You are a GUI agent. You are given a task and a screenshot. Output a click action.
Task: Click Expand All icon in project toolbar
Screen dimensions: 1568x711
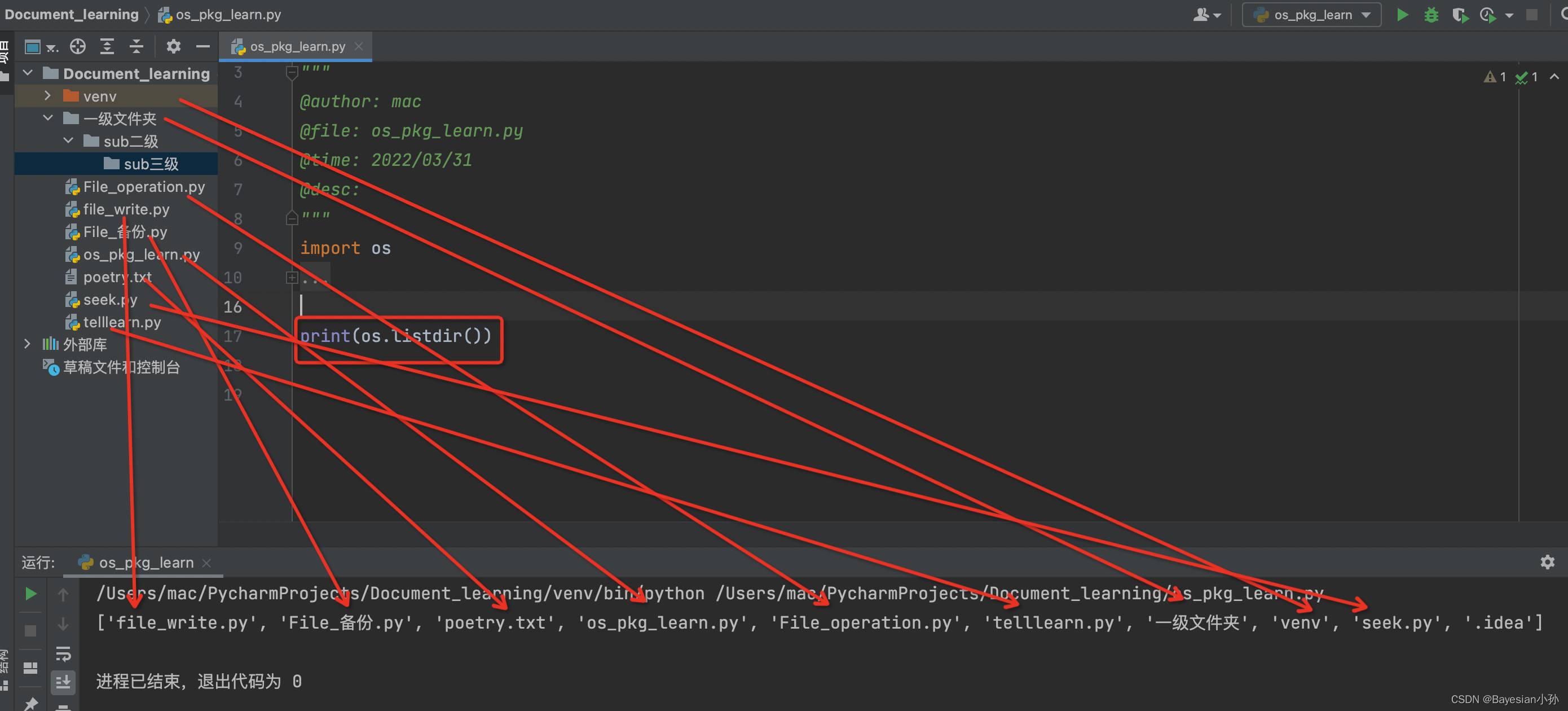[x=107, y=46]
